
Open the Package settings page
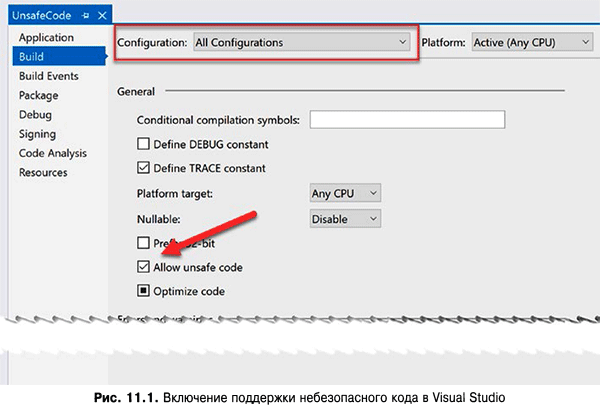[x=38, y=95]
